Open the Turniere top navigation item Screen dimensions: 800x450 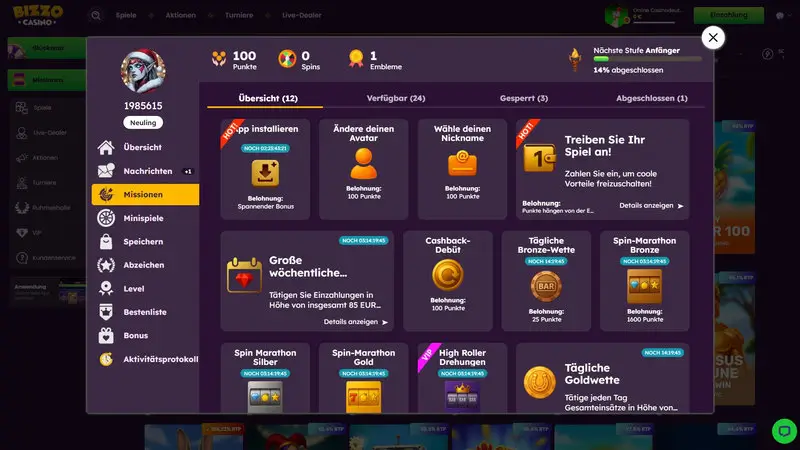point(239,15)
